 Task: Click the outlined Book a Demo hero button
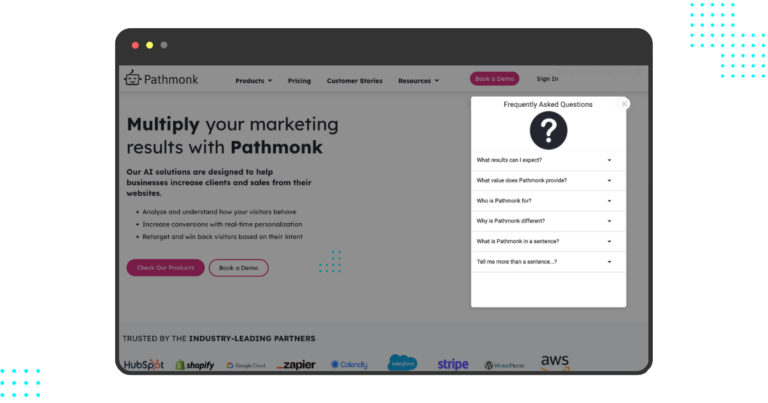239,268
